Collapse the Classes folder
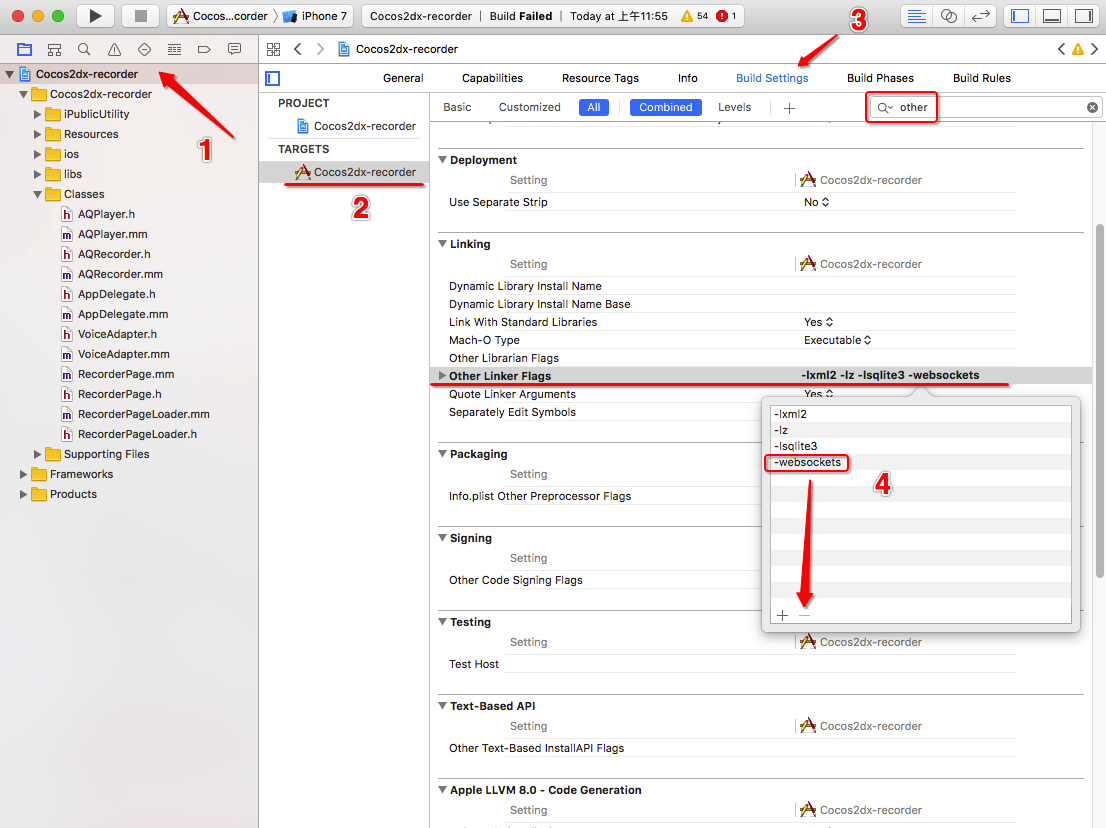1106x828 pixels. point(37,194)
